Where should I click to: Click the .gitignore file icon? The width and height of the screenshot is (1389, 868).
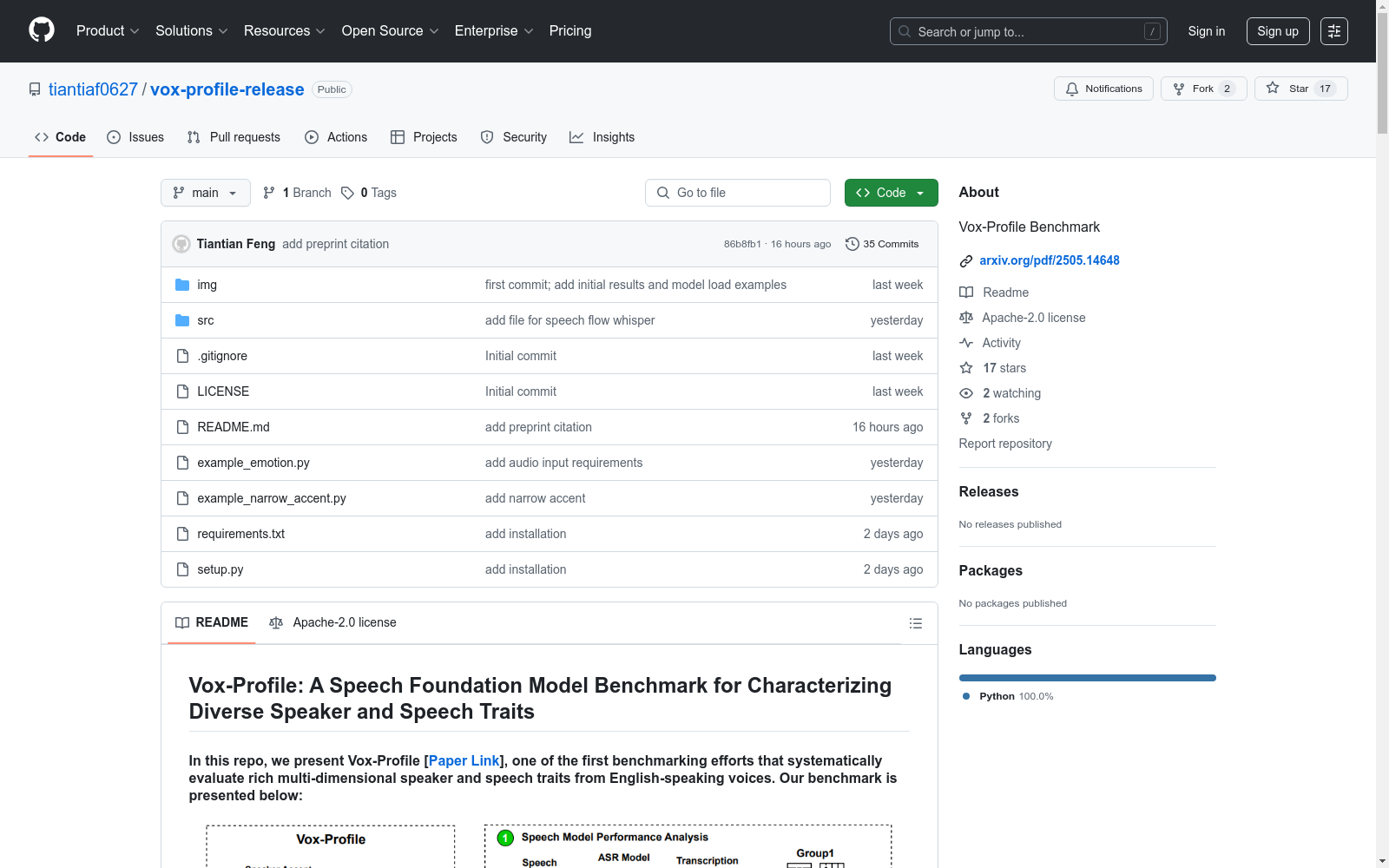coord(182,356)
